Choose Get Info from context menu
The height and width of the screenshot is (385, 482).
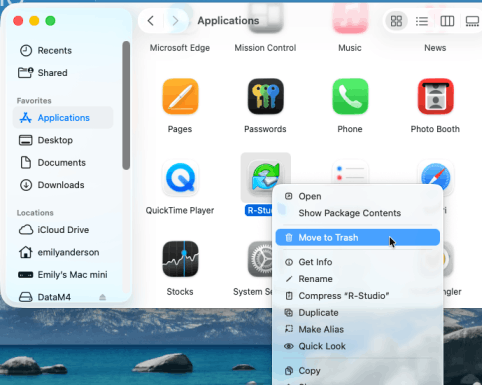coord(358,262)
